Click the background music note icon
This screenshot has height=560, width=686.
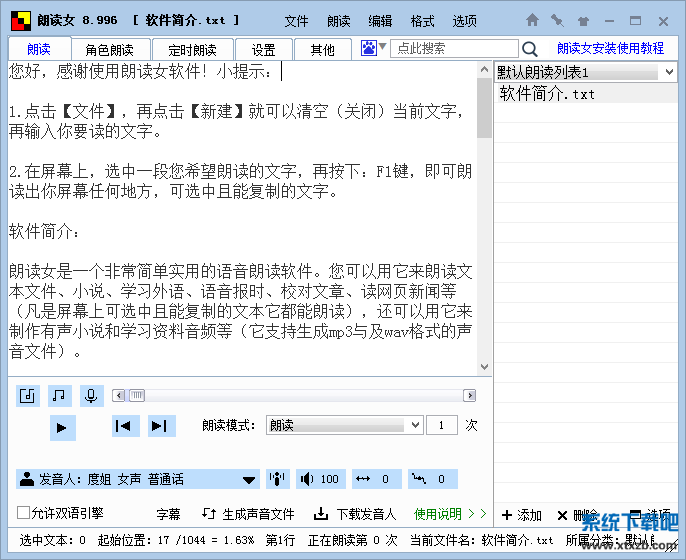point(60,396)
